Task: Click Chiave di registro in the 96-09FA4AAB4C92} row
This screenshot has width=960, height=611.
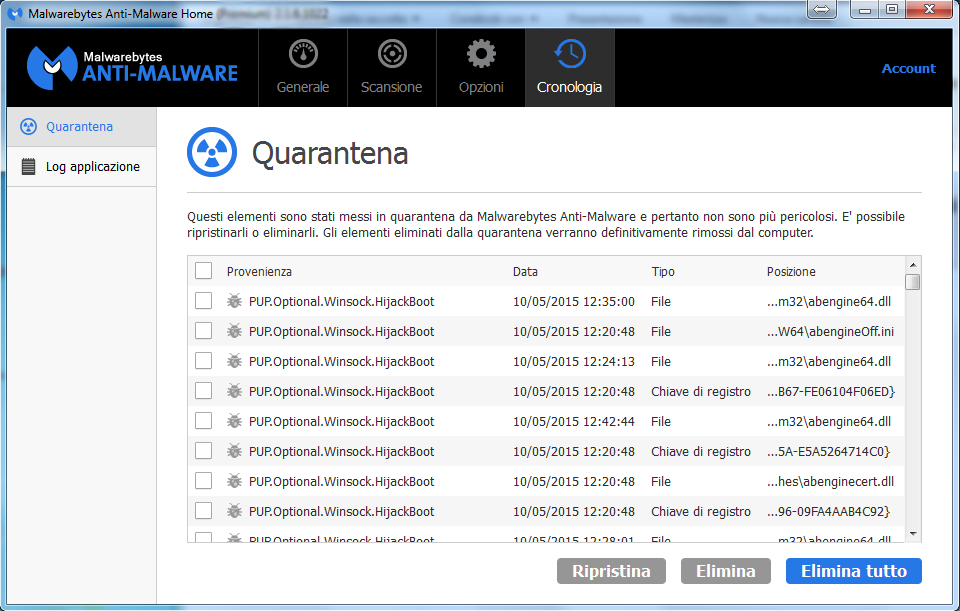Action: (x=701, y=512)
